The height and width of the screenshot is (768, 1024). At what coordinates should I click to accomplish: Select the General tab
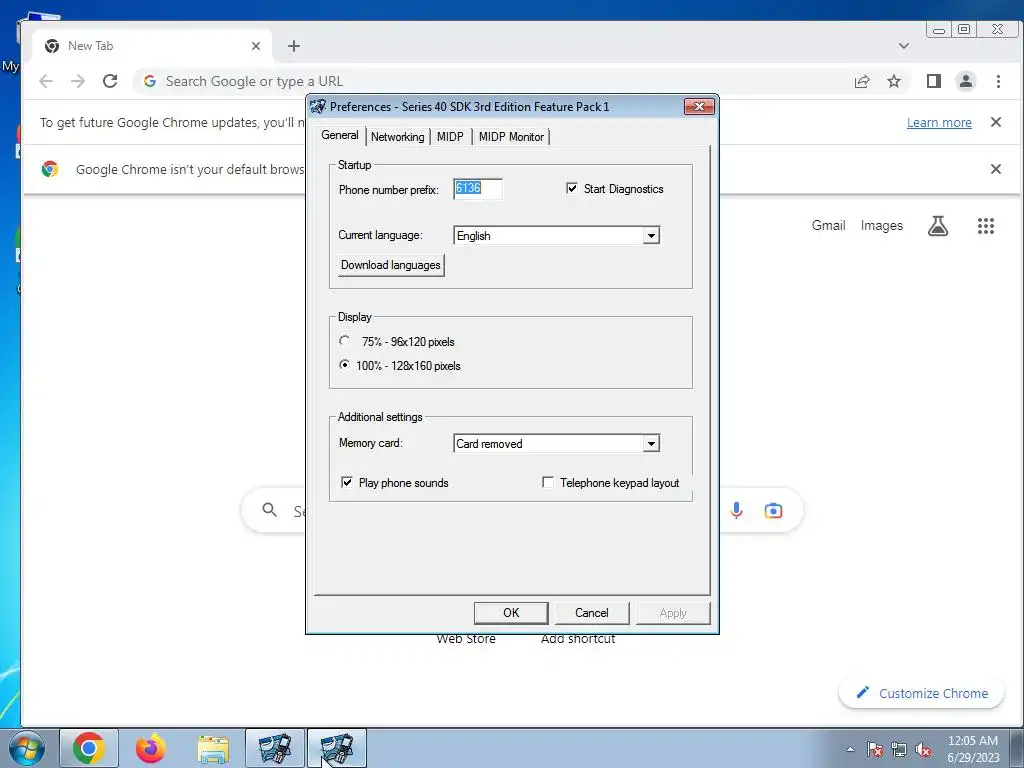click(x=340, y=135)
